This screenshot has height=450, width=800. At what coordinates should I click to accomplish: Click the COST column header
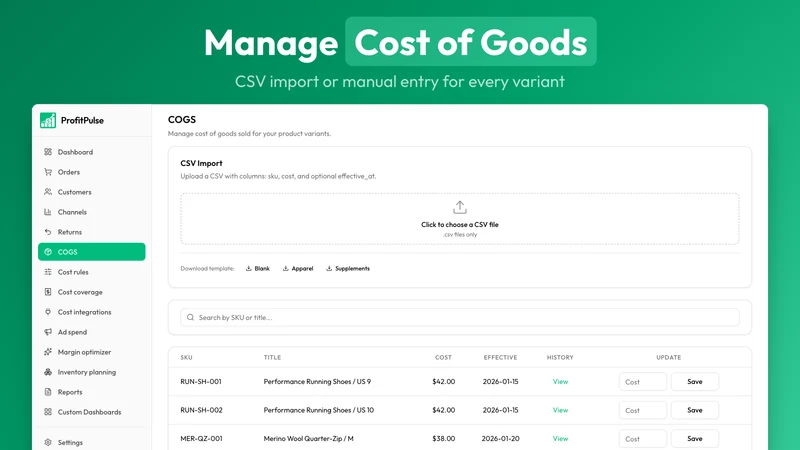(x=443, y=358)
